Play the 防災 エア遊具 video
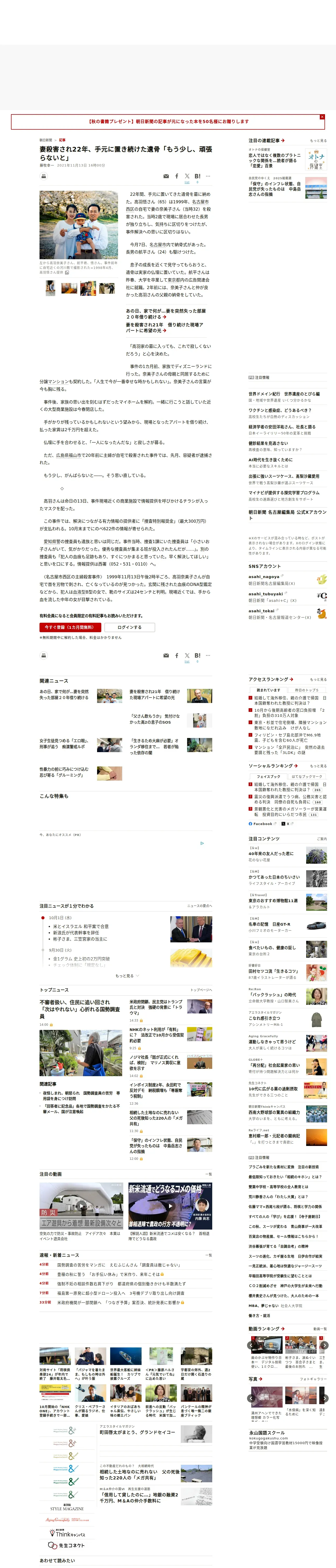Viewport: 336px width, 1568px height. coord(82,1205)
